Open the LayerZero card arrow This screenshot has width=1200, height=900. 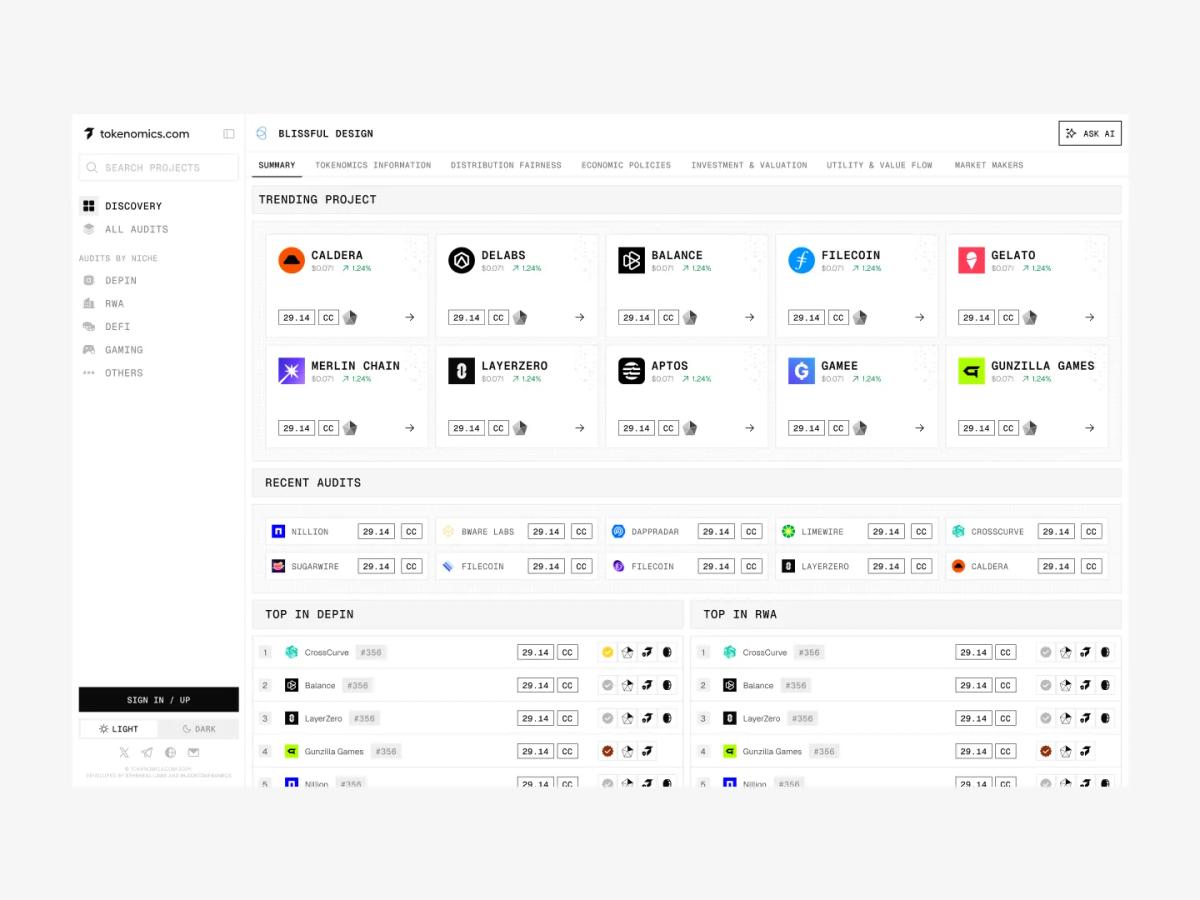point(580,428)
